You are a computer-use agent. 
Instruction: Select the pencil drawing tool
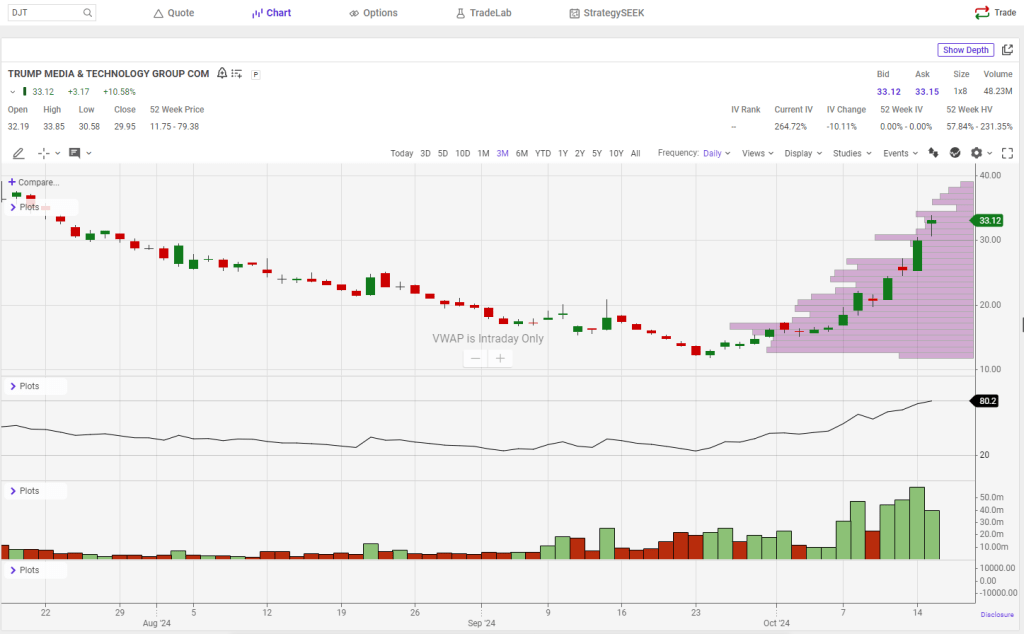pos(18,153)
